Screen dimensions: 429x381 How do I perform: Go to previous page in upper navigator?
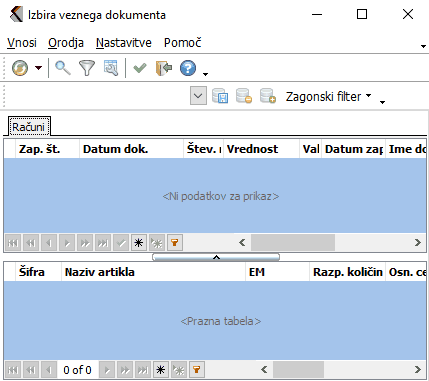pos(31,242)
